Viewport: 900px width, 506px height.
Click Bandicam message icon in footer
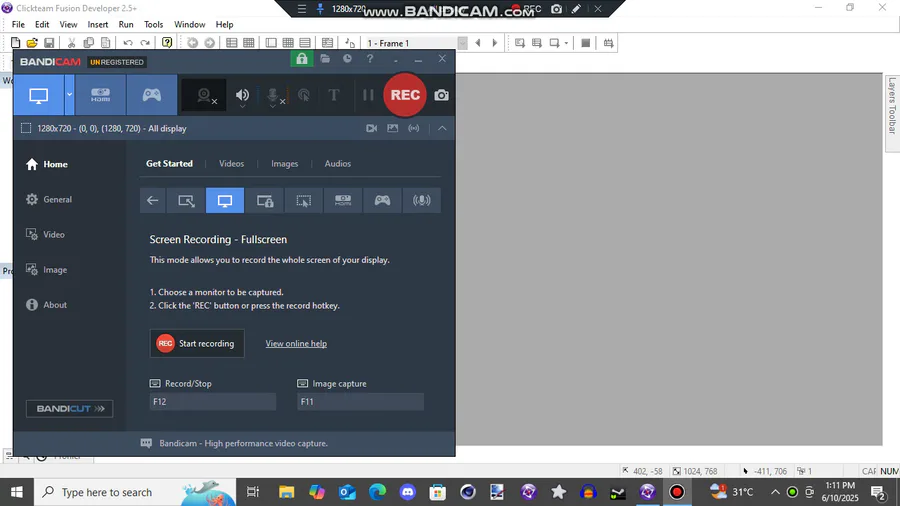coord(146,443)
